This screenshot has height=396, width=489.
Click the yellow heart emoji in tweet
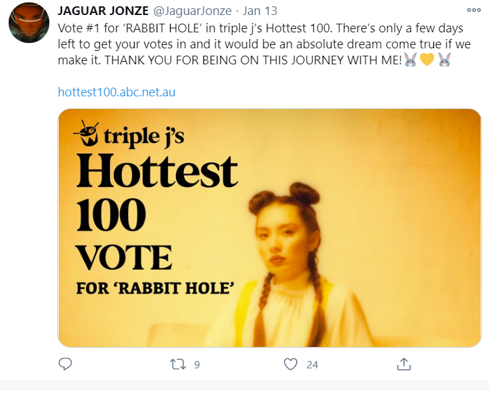427,60
